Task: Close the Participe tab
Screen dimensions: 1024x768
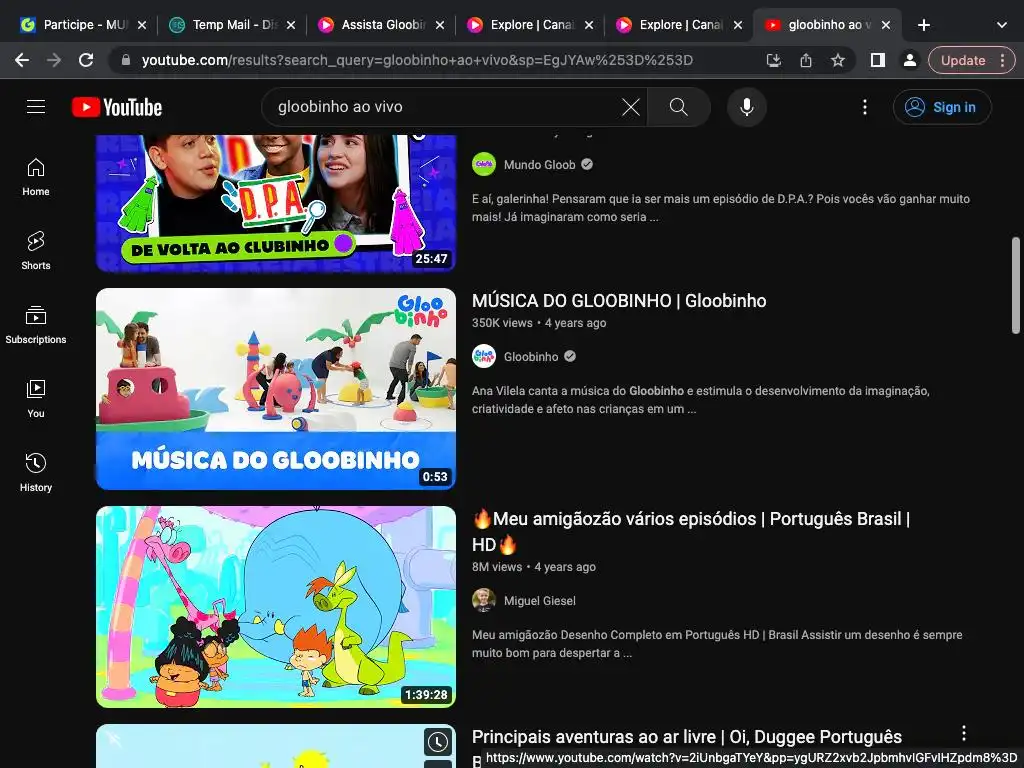Action: [142, 25]
